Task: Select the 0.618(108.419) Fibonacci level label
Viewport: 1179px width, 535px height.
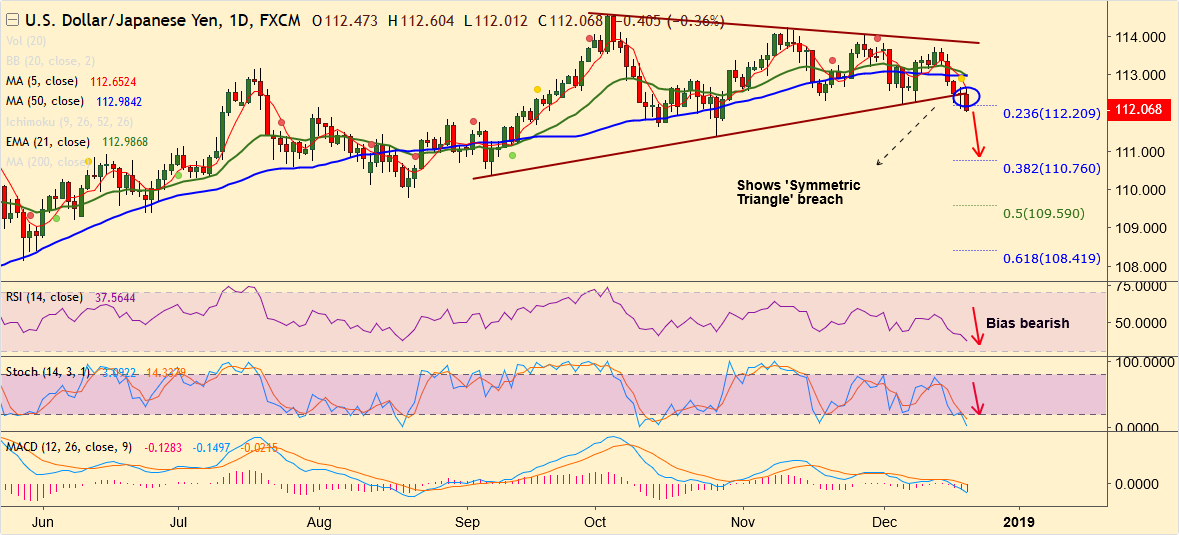Action: 1051,258
